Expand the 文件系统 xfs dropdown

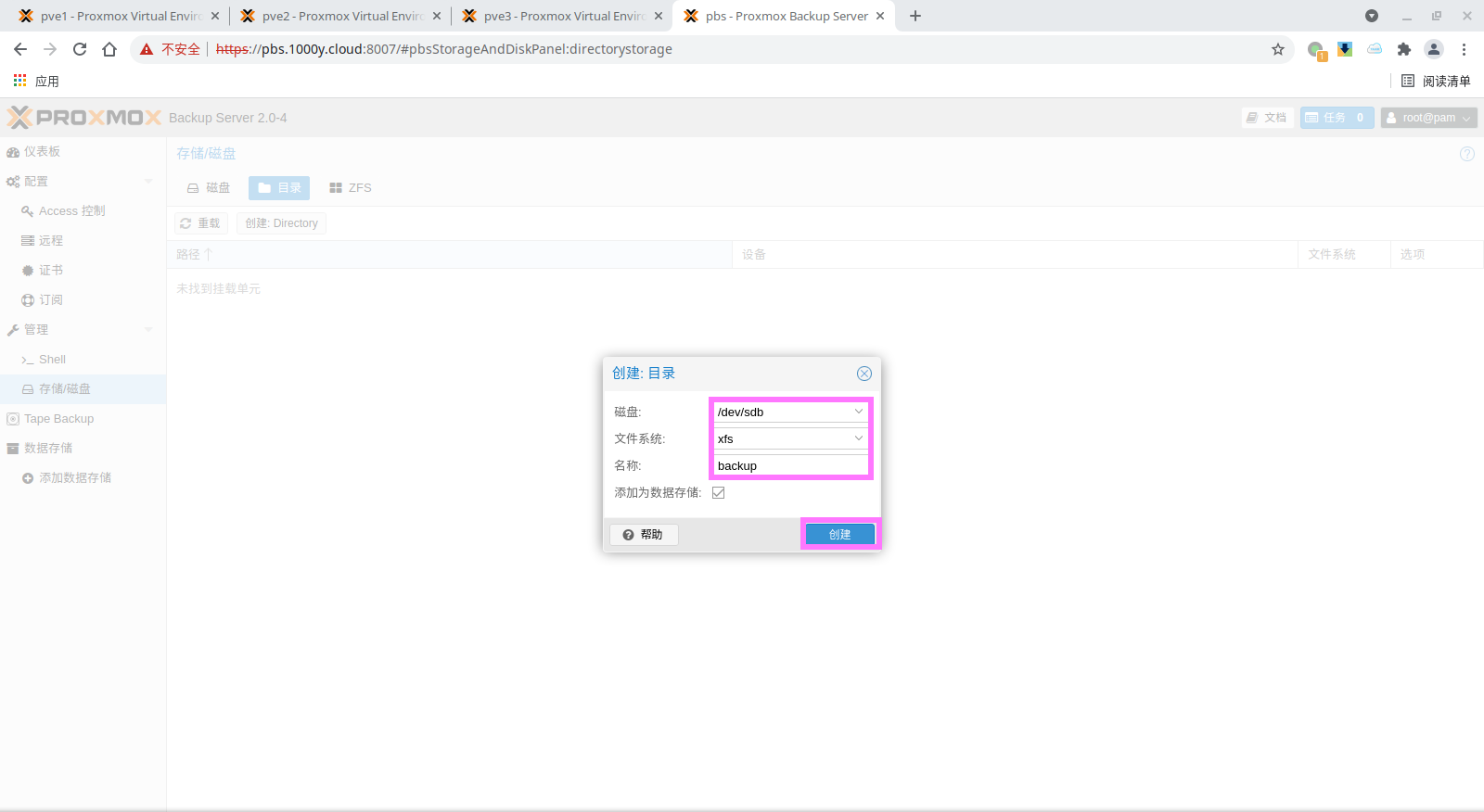[858, 438]
